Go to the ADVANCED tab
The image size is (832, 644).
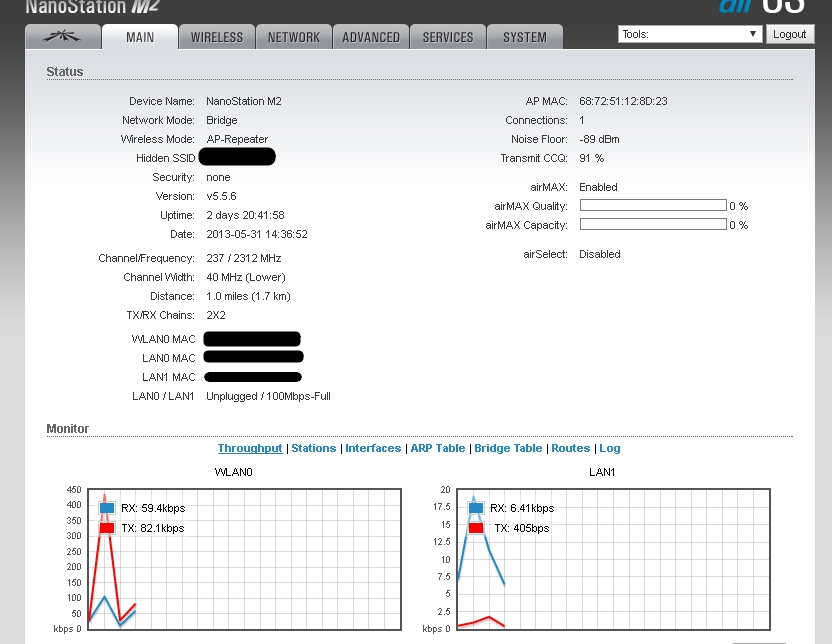click(371, 37)
